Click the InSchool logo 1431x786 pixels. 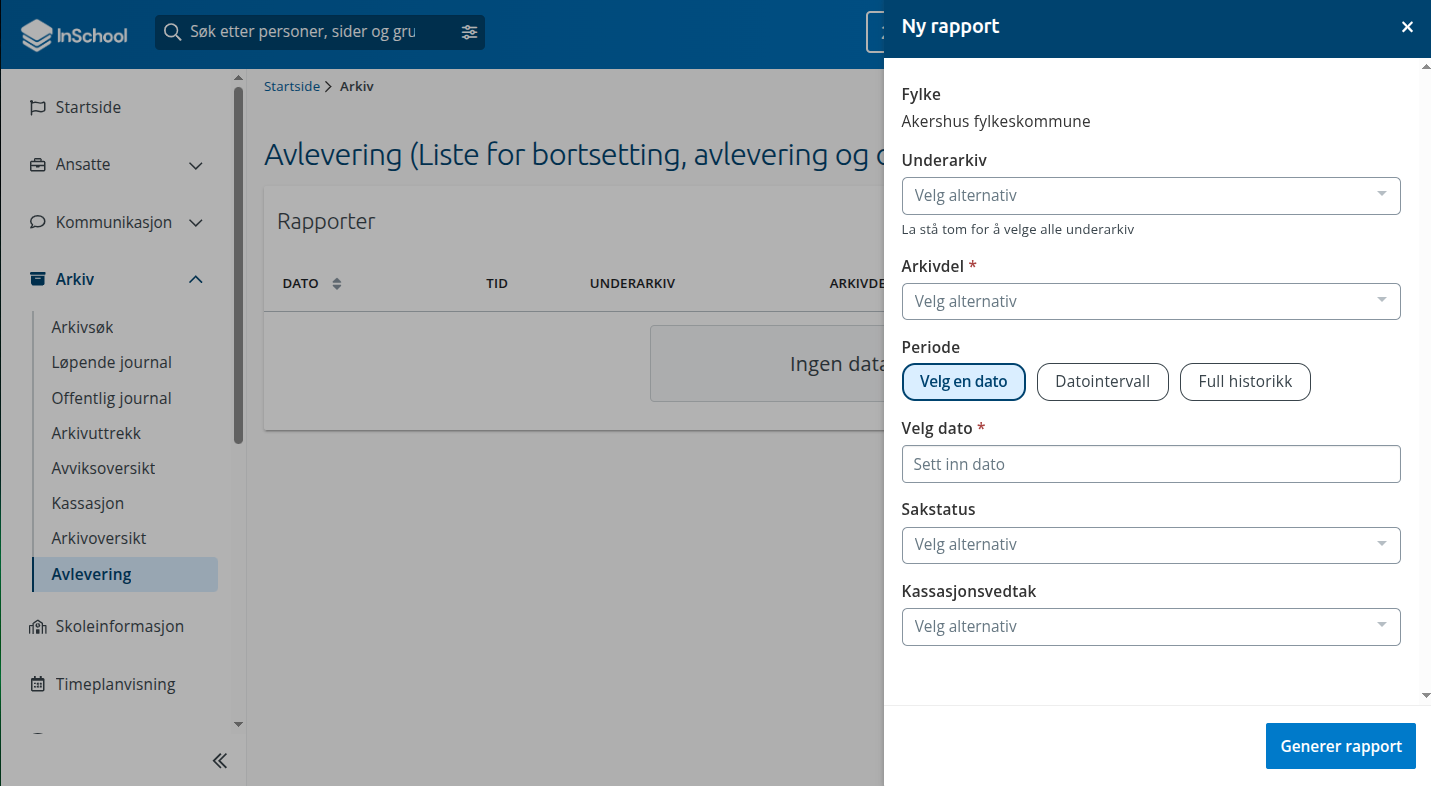tap(75, 35)
